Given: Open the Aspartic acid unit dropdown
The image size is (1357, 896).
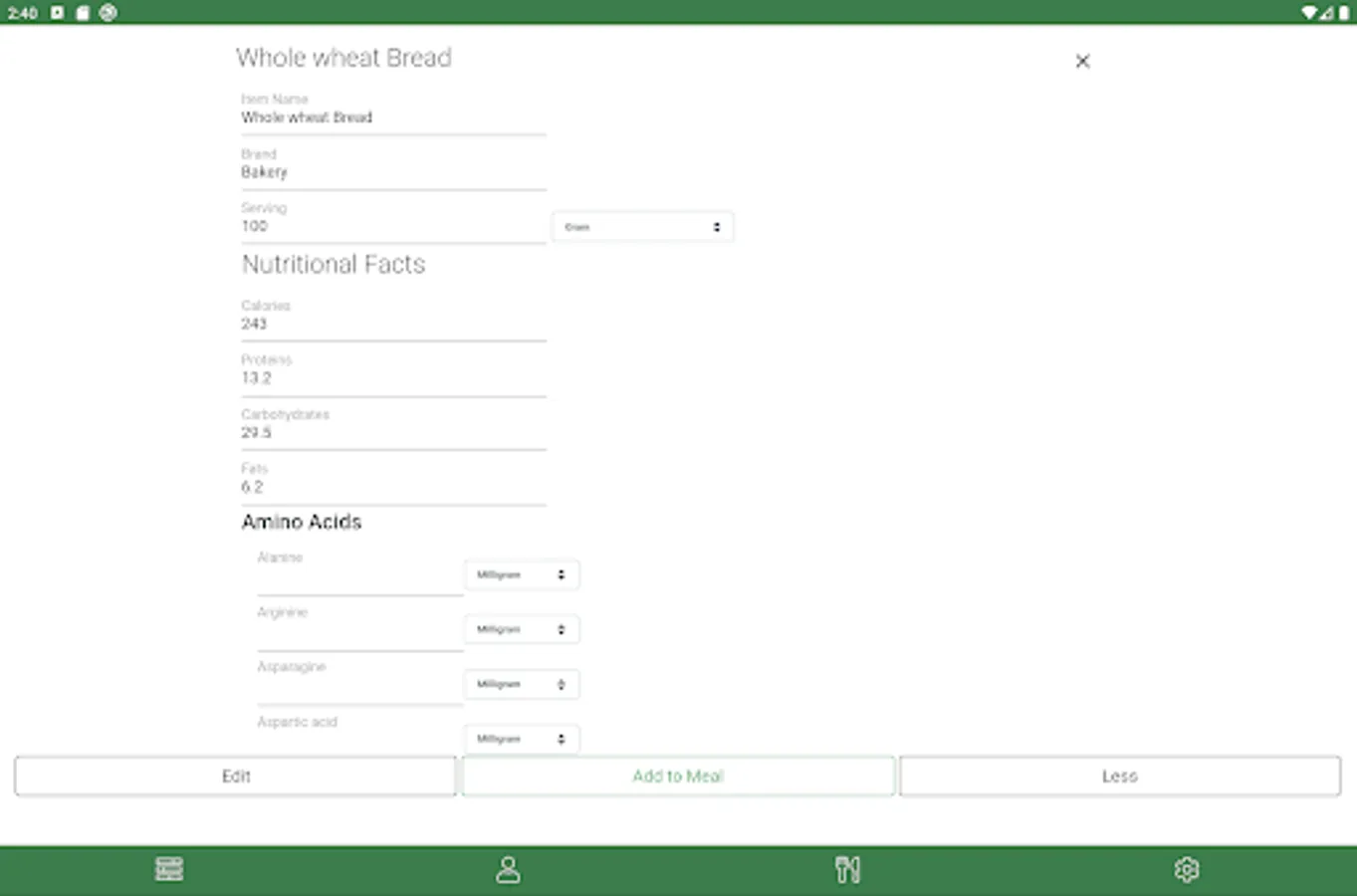Looking at the screenshot, I should [521, 739].
